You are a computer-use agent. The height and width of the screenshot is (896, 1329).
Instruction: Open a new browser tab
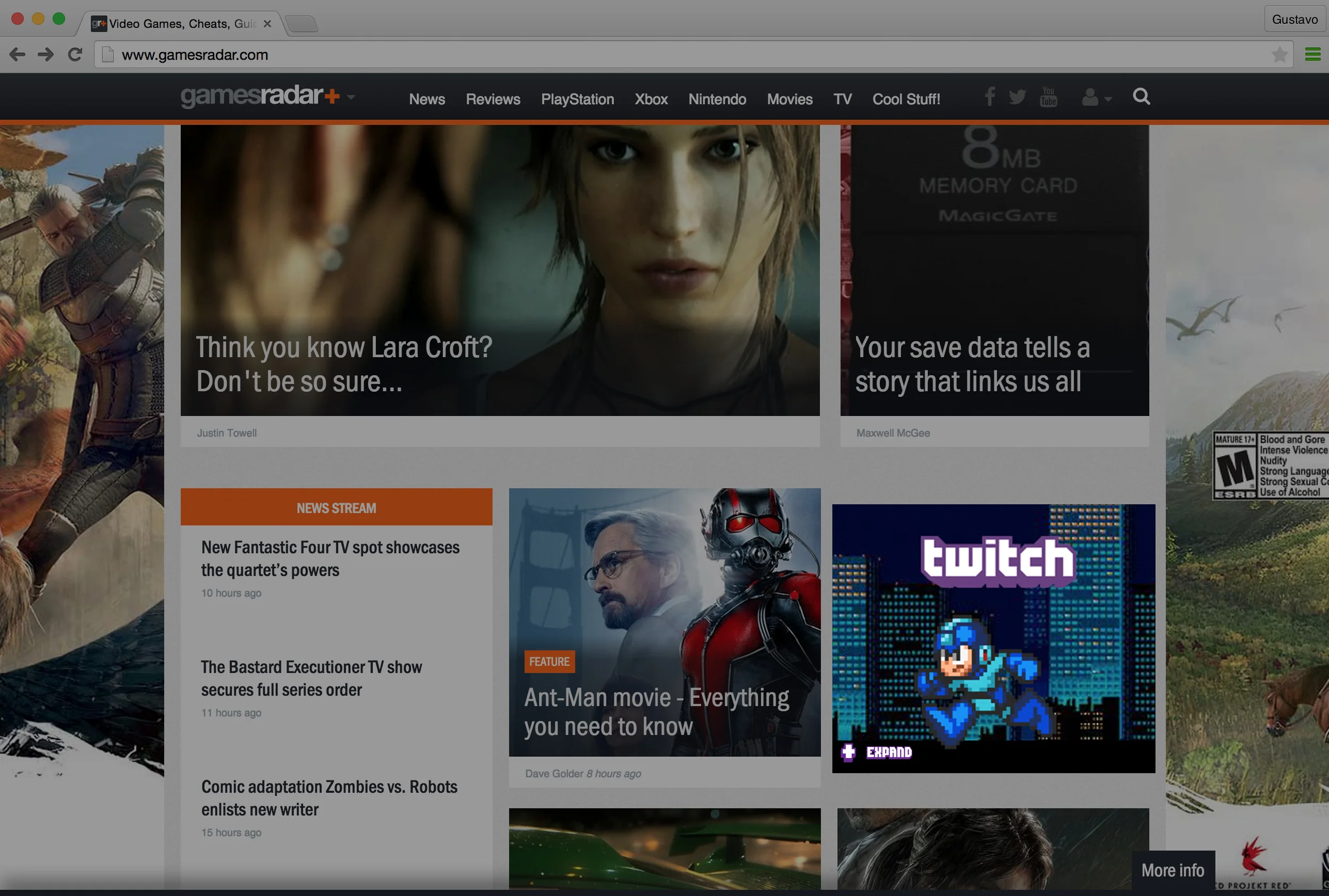301,23
